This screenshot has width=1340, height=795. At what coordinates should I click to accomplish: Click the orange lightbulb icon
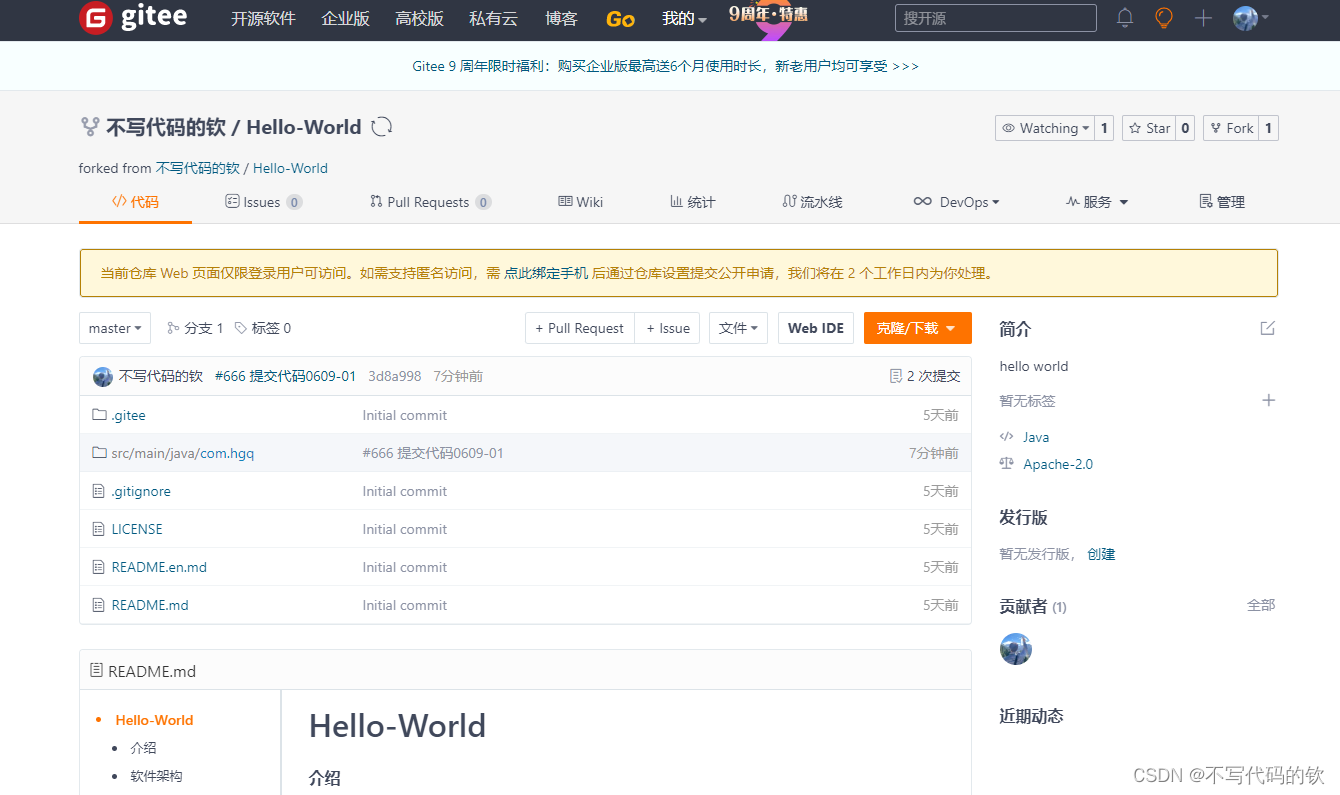[x=1164, y=18]
